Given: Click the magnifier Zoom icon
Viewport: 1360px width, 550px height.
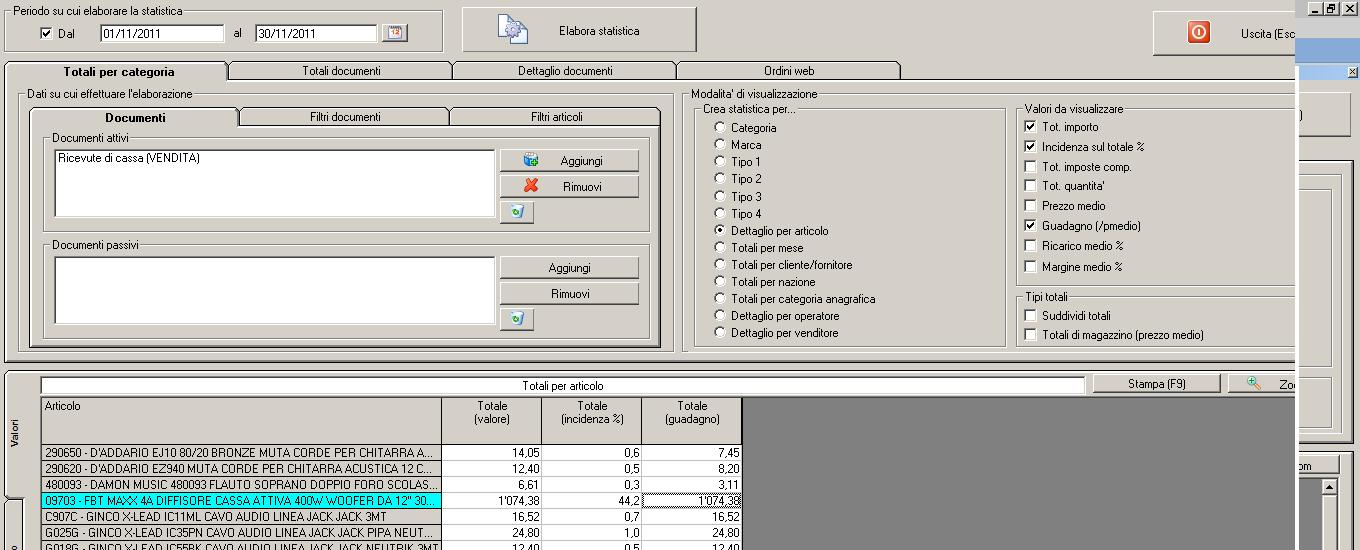Looking at the screenshot, I should coord(1254,384).
